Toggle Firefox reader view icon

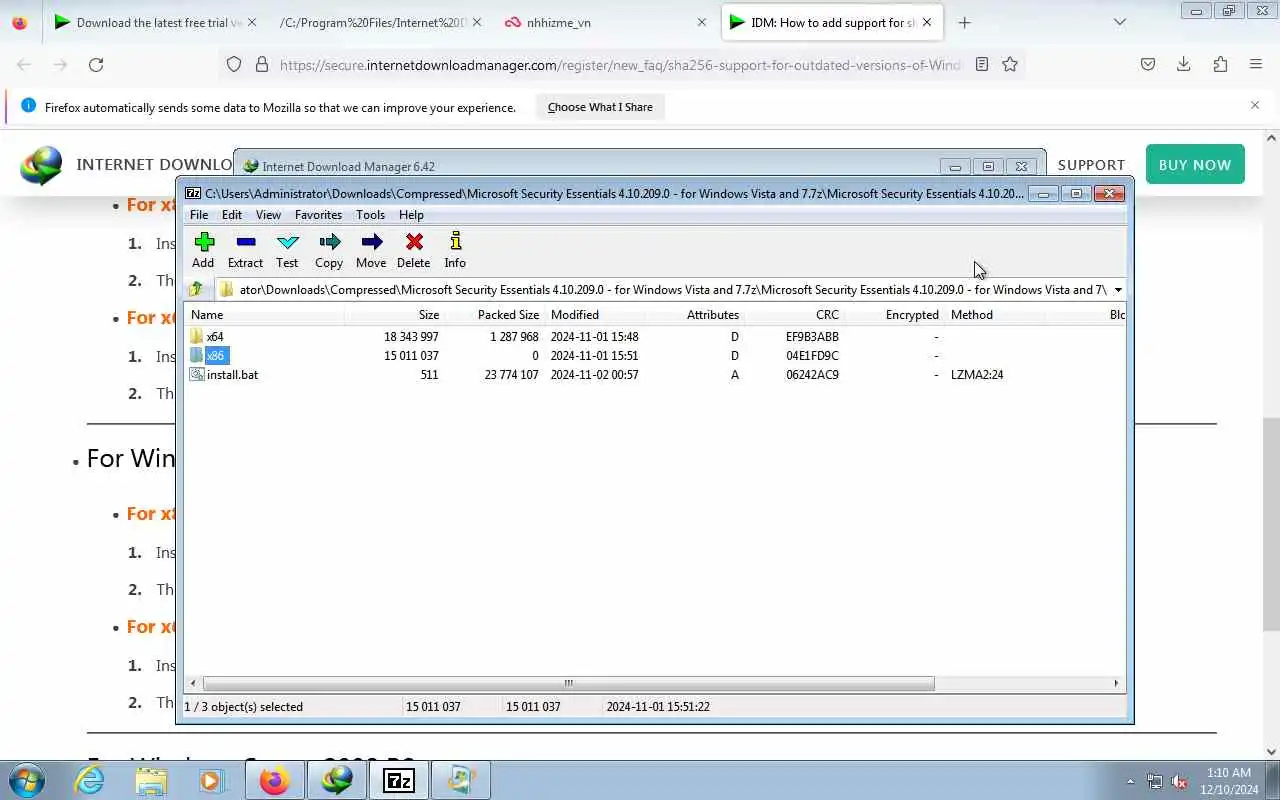(x=982, y=64)
